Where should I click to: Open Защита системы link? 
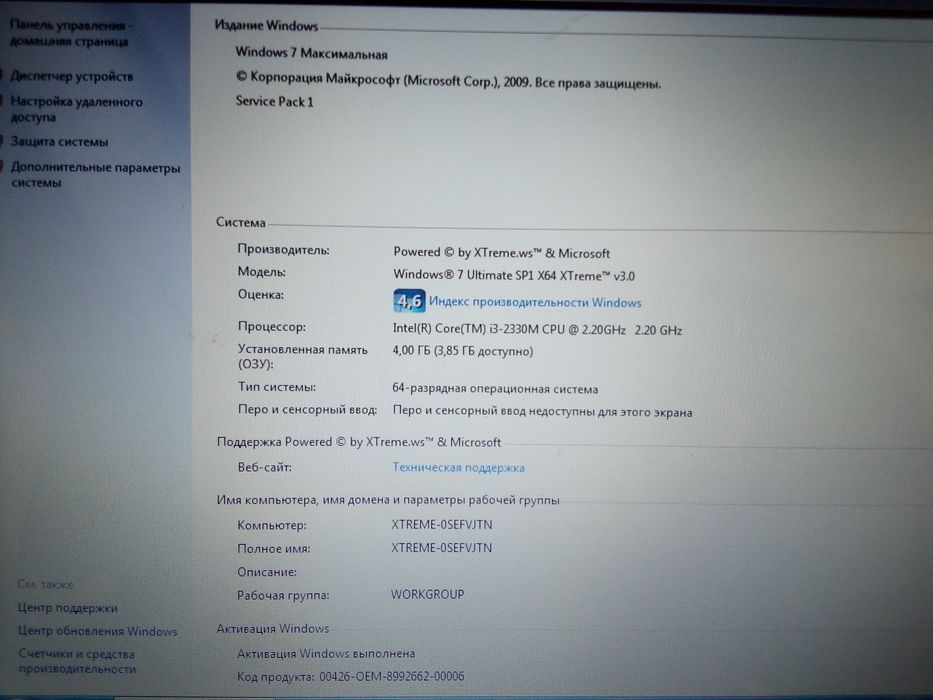click(x=60, y=142)
